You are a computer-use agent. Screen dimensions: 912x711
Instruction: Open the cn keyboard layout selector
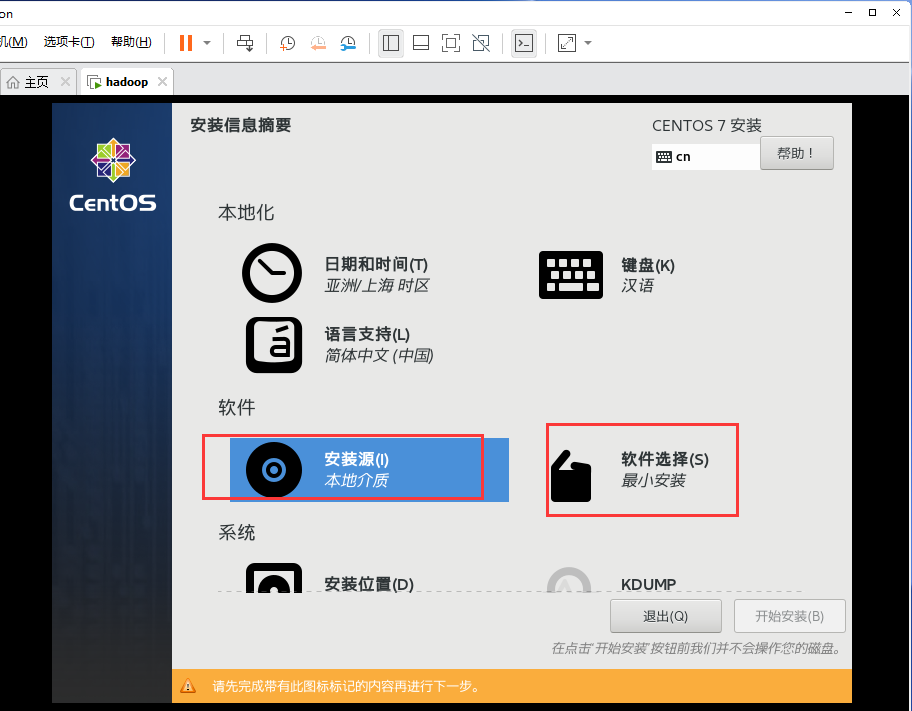pos(705,156)
